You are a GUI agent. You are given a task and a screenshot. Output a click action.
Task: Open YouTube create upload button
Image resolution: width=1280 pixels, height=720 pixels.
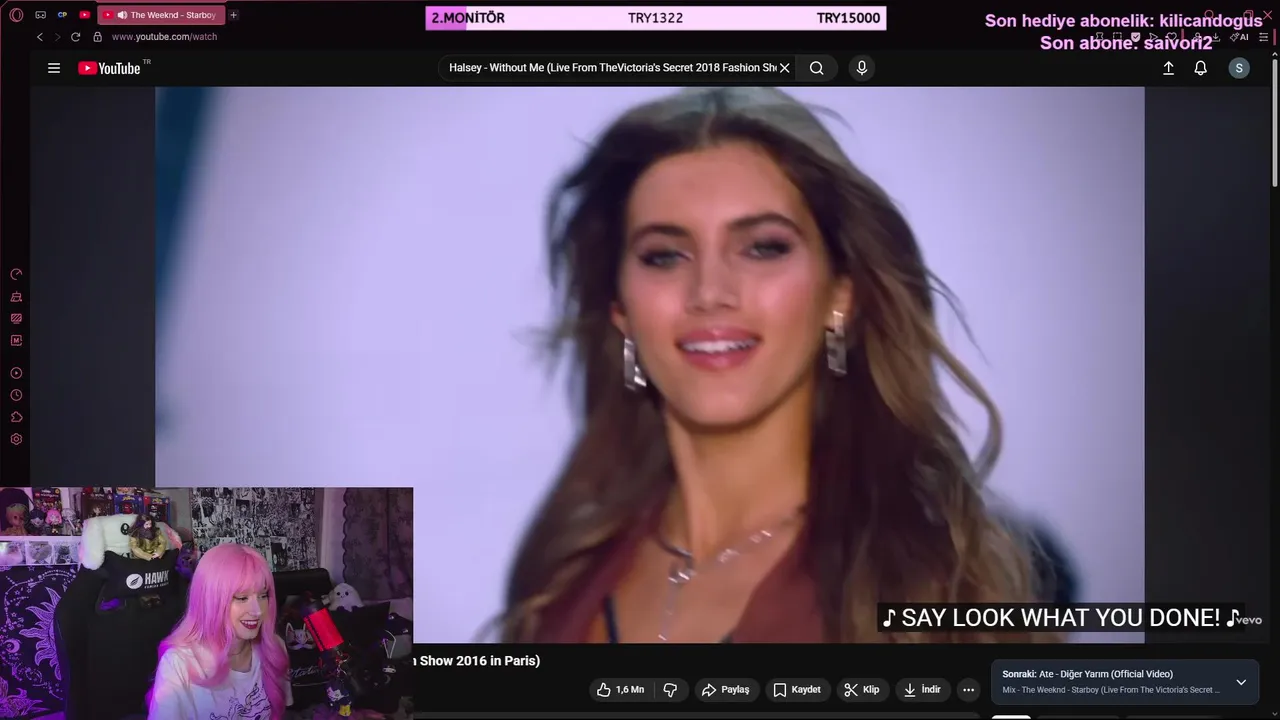point(1168,68)
